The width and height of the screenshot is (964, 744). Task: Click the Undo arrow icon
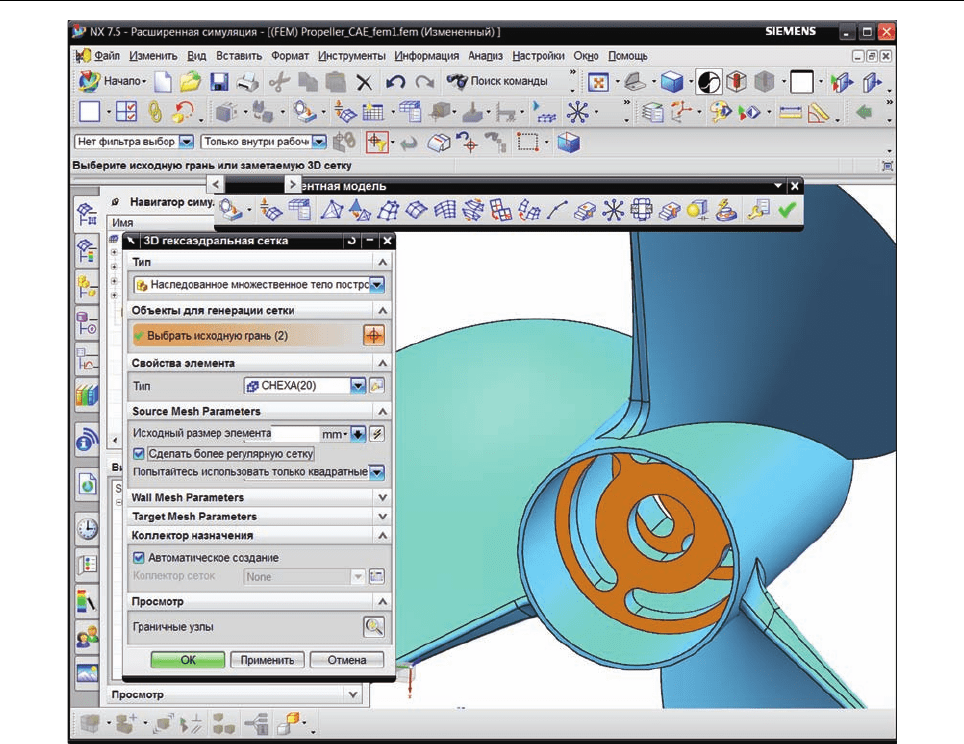(395, 82)
